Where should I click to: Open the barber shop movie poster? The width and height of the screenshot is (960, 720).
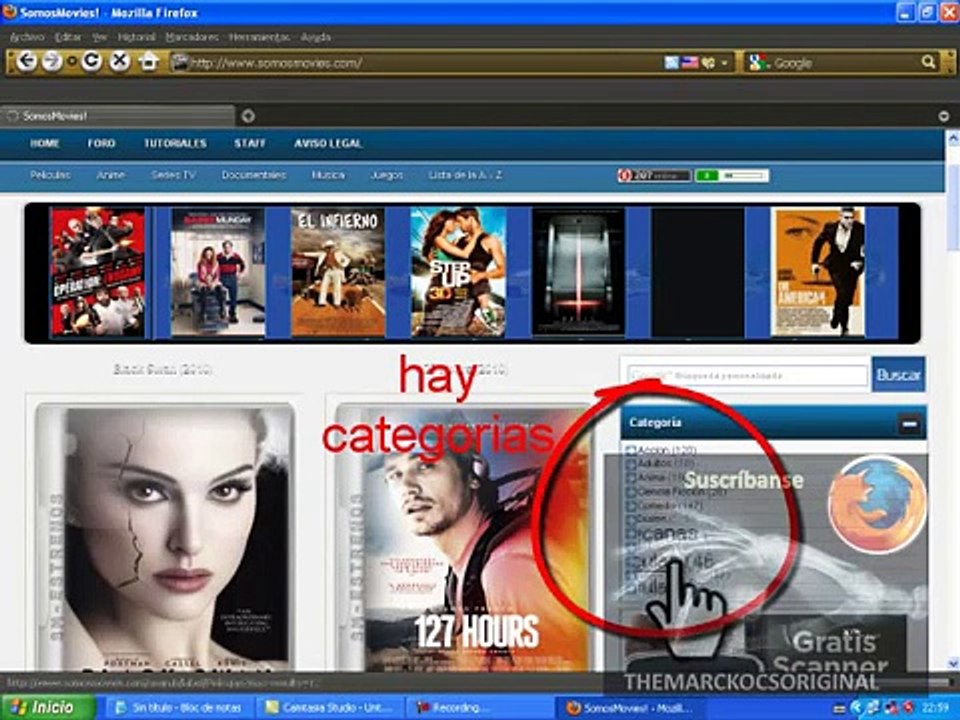[x=218, y=272]
